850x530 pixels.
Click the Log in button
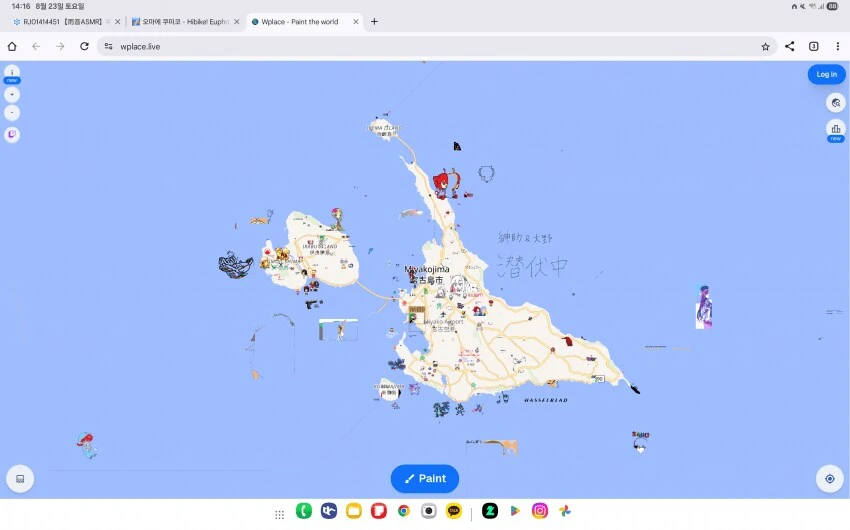[826, 74]
